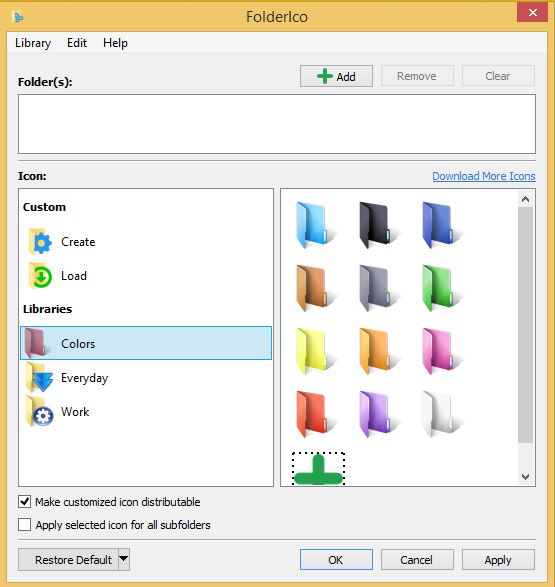
Task: Click the Add folder button
Action: 336,76
